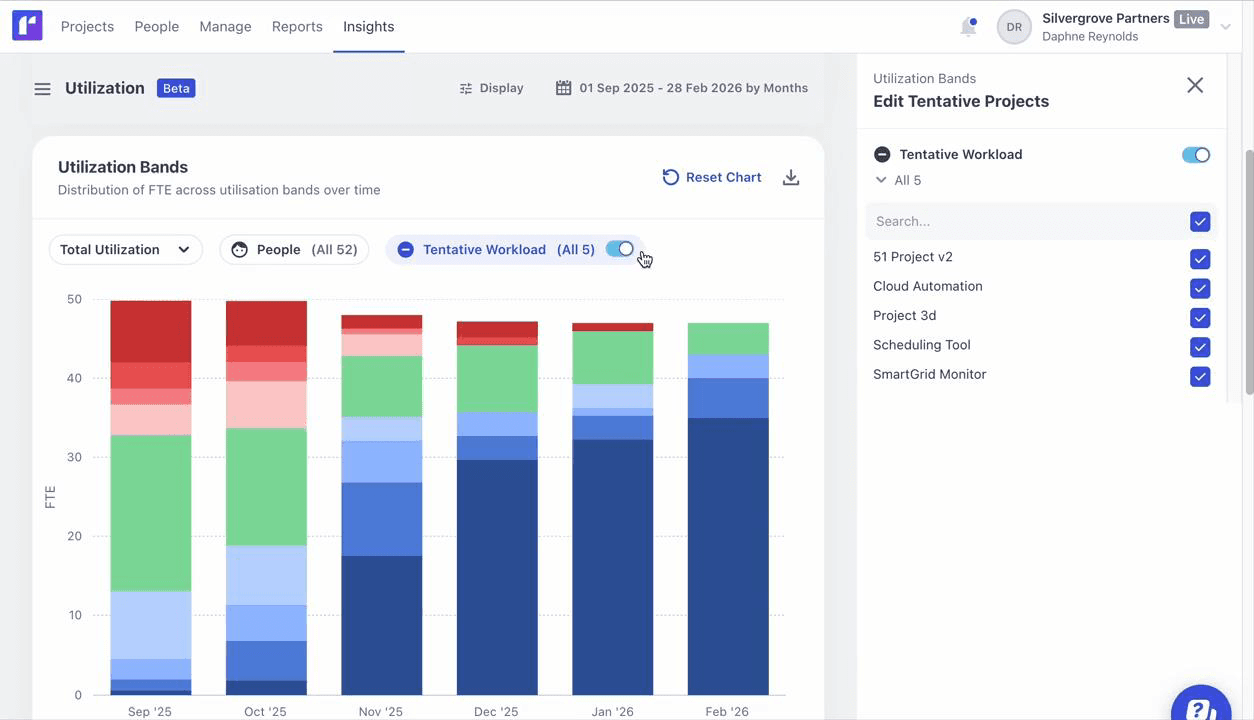Go to Projects in the navigation
1254x720 pixels.
click(87, 27)
